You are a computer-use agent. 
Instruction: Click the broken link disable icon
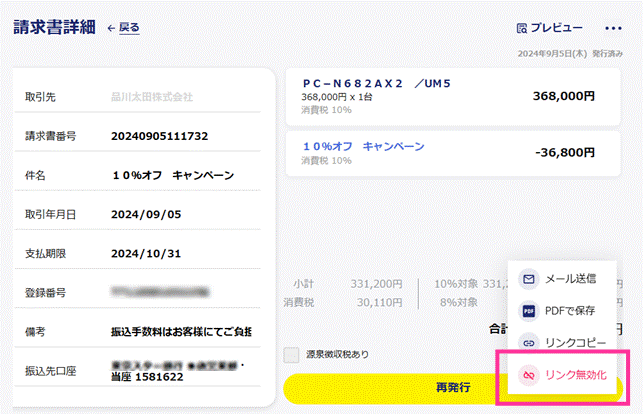tap(529, 375)
